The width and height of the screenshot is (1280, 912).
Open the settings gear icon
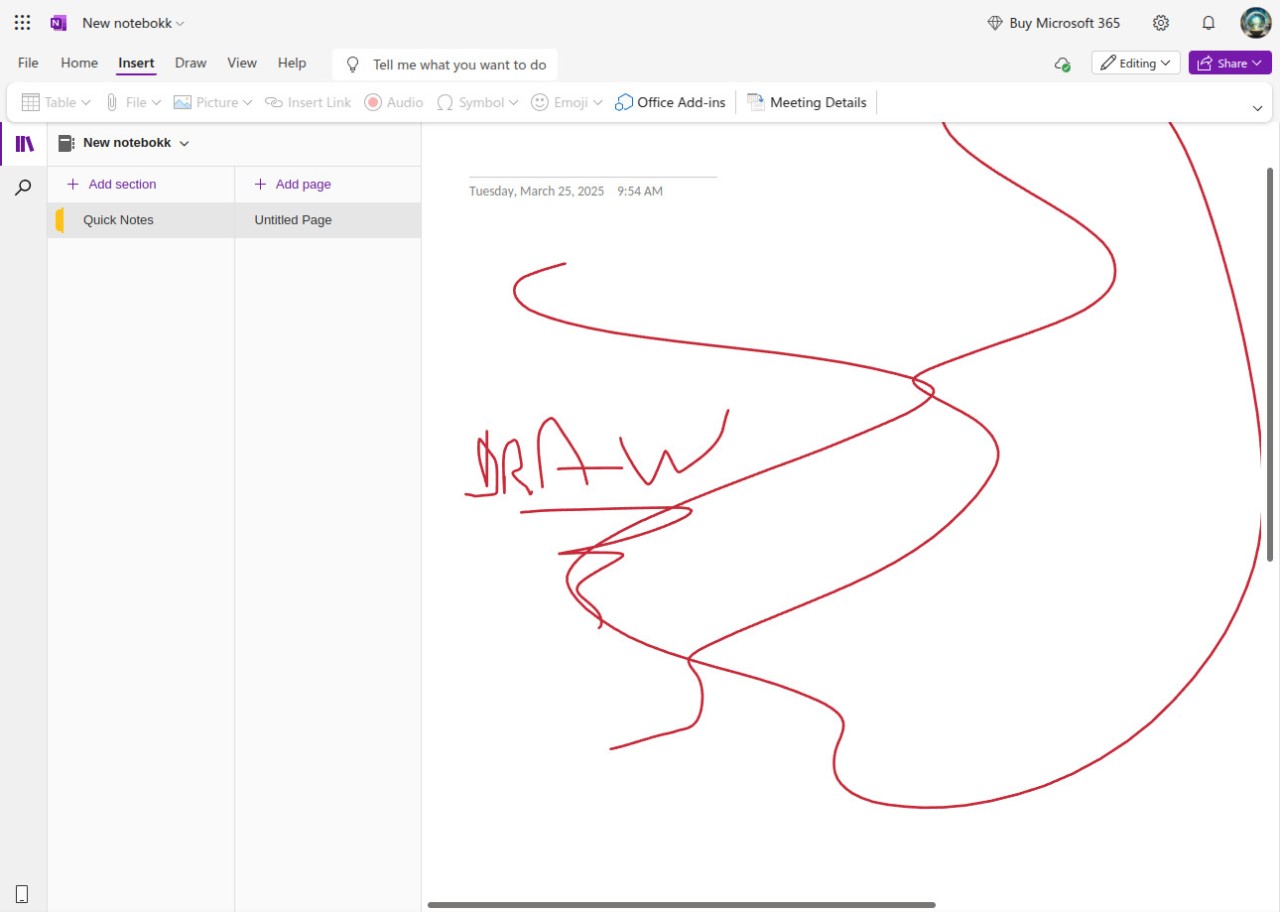pos(1161,23)
